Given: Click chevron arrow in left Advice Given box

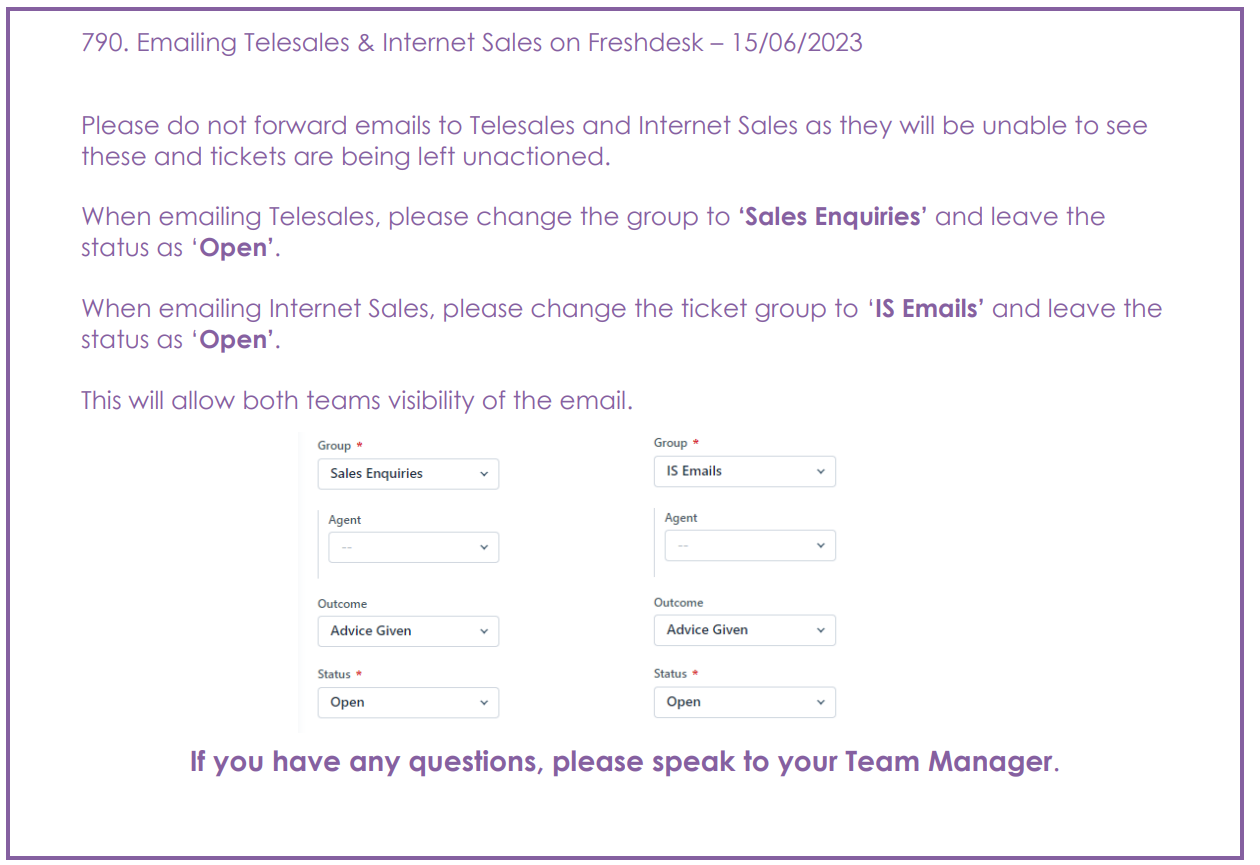Looking at the screenshot, I should [484, 632].
